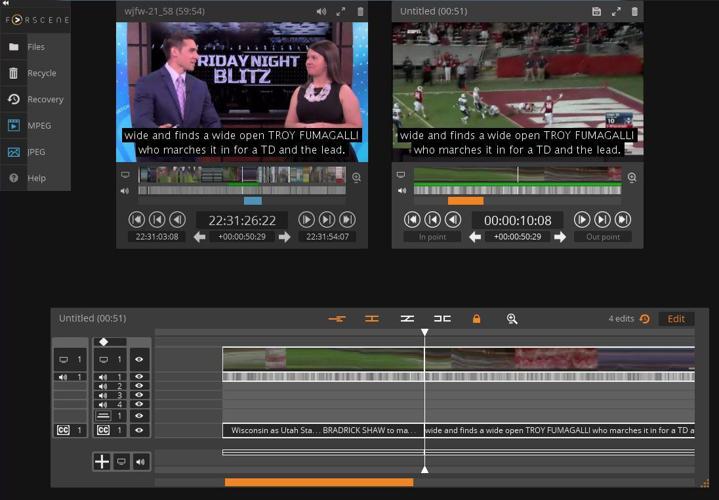719x500 pixels.
Task: Set Out point in Untitled viewer
Action: pyautogui.click(x=603, y=237)
